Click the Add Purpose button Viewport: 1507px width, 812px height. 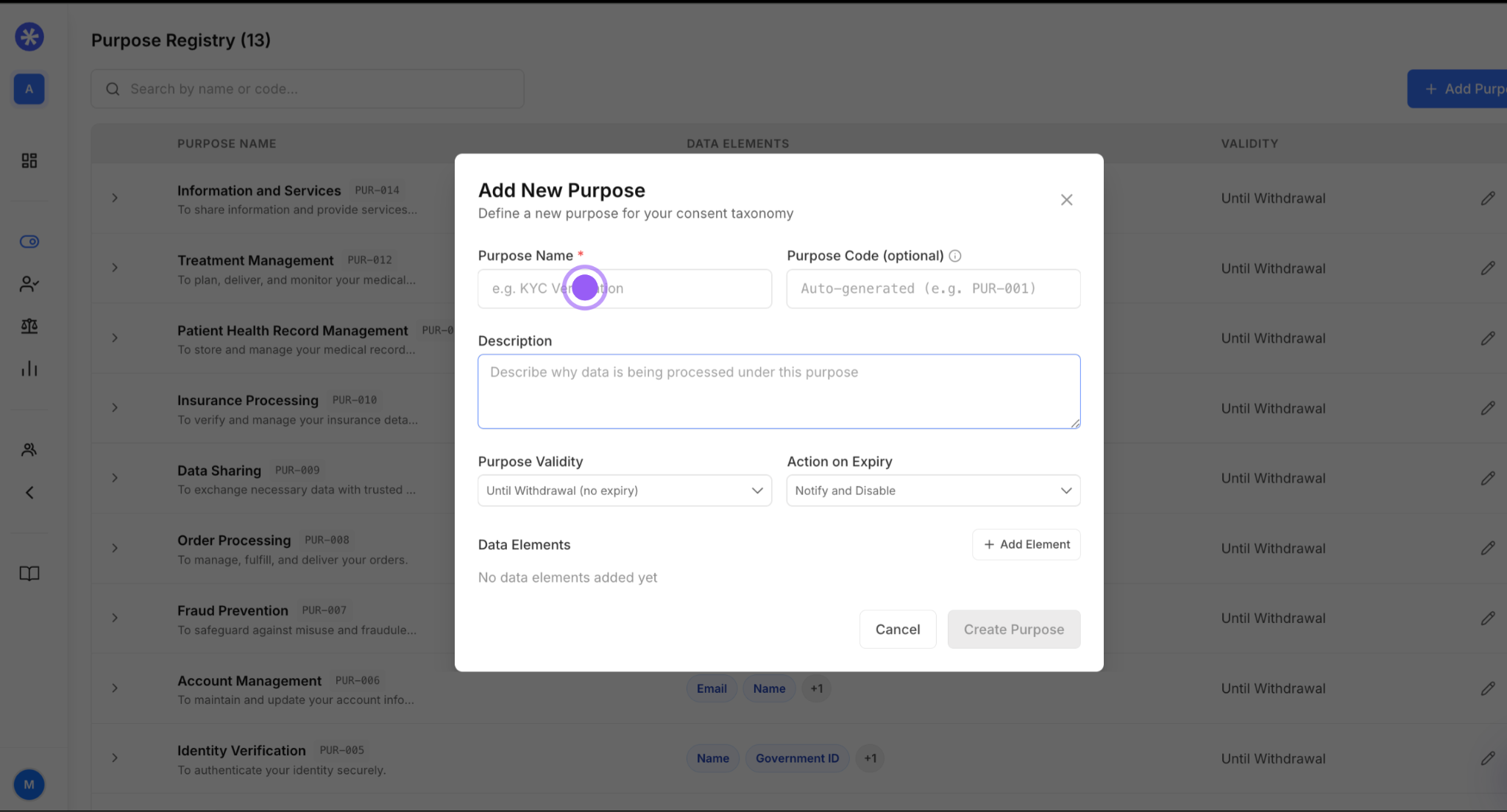(x=1458, y=89)
